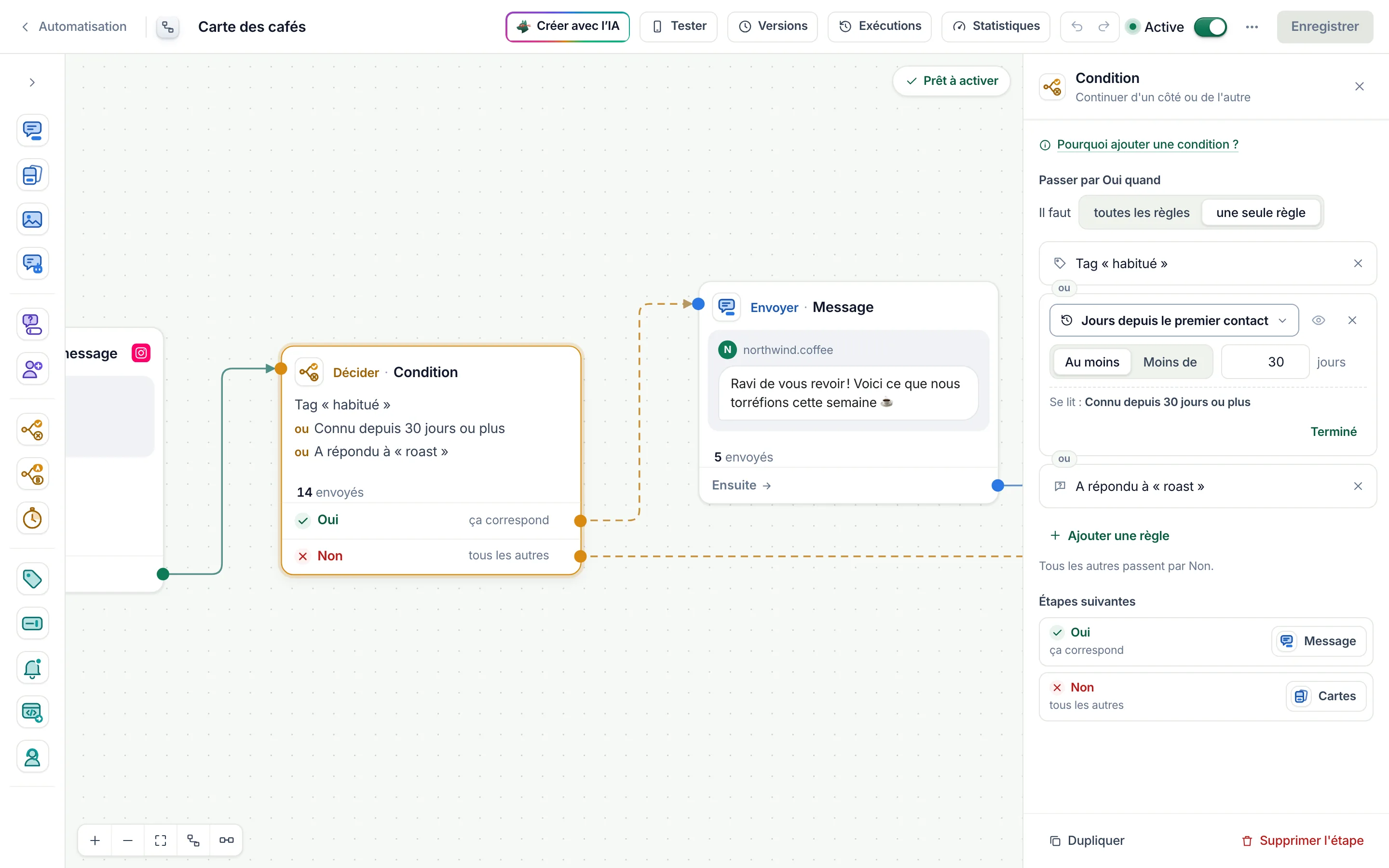Remove the 'Tag « habitué »' rule
This screenshot has width=1389, height=868.
(x=1358, y=263)
